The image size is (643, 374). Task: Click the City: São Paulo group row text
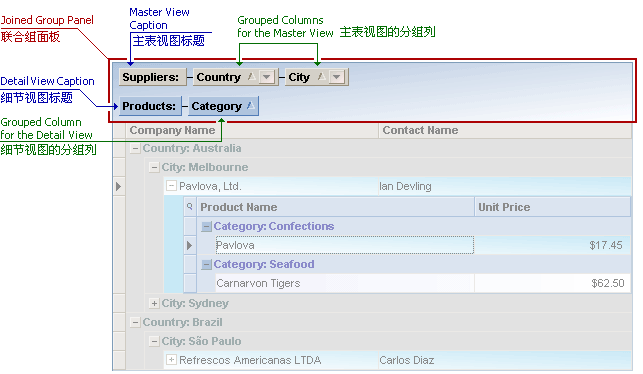tap(201, 341)
